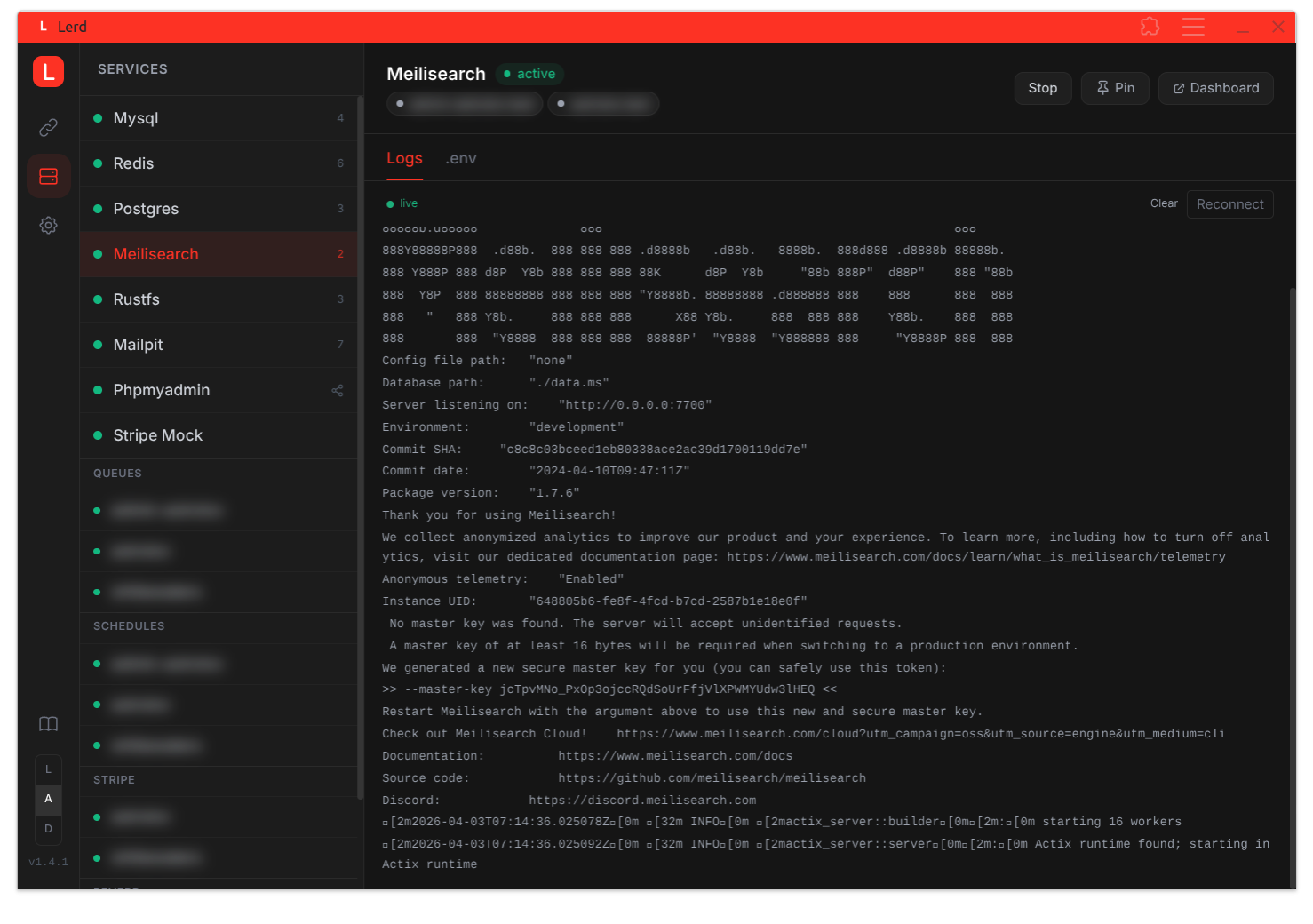Select the A theme mode option
This screenshot has height=924, width=1313.
pos(48,799)
